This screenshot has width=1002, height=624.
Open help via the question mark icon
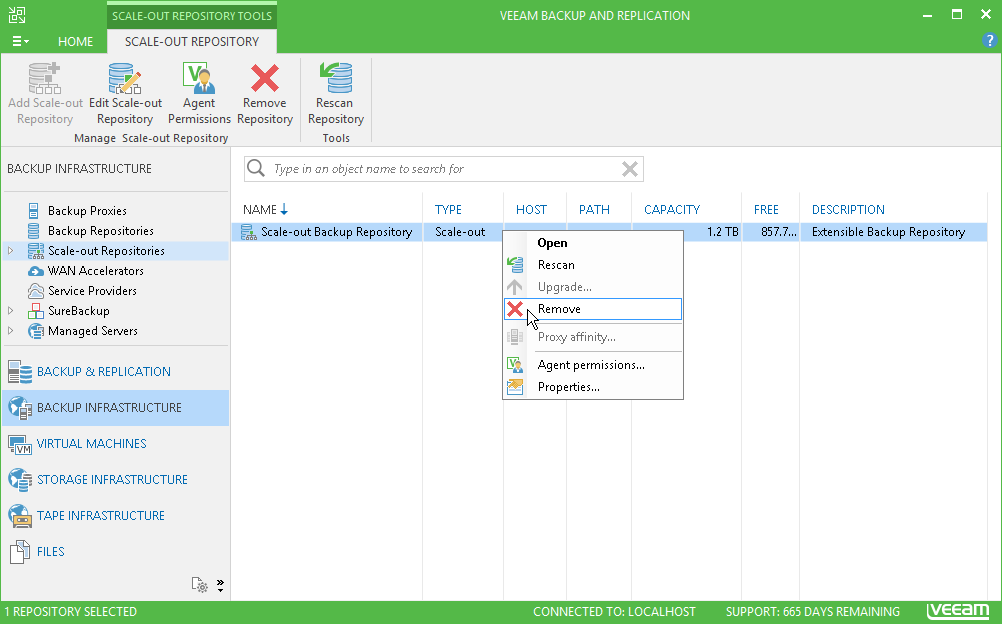point(989,40)
